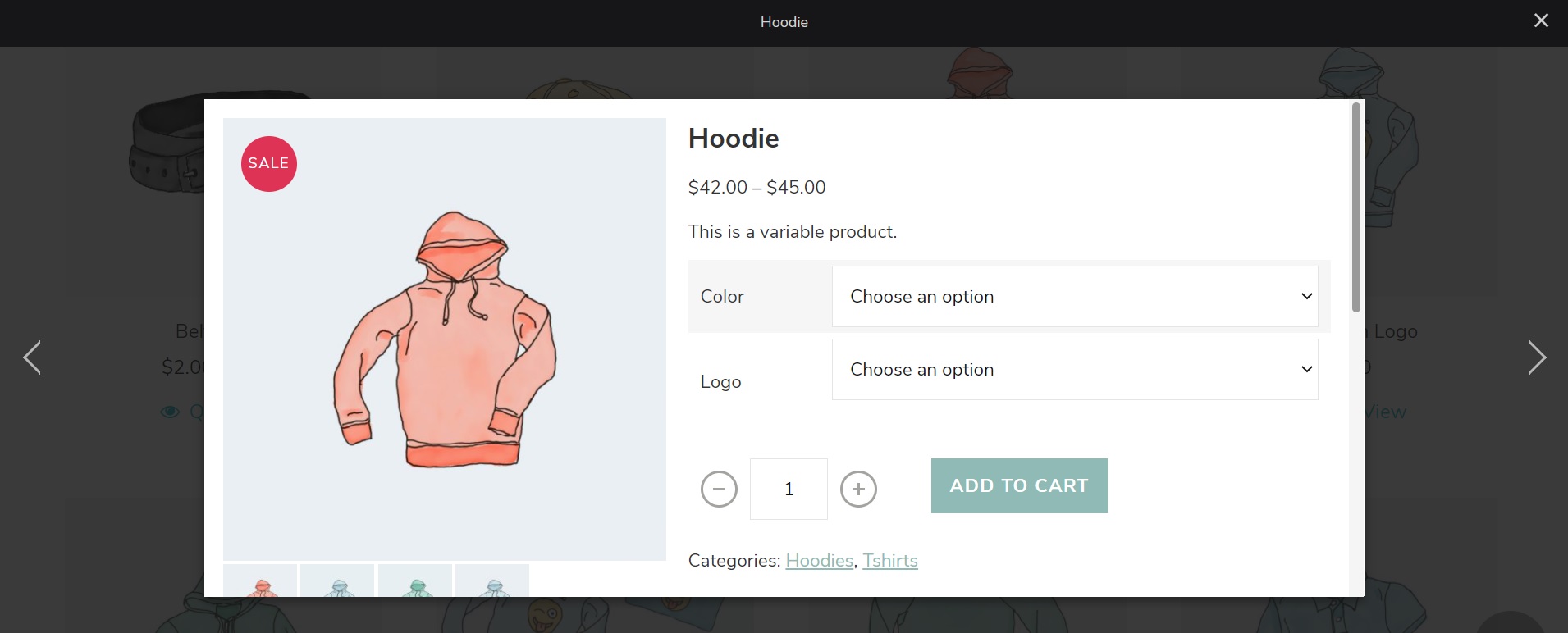Click the quantity input field
The image size is (1568, 633).
(789, 490)
